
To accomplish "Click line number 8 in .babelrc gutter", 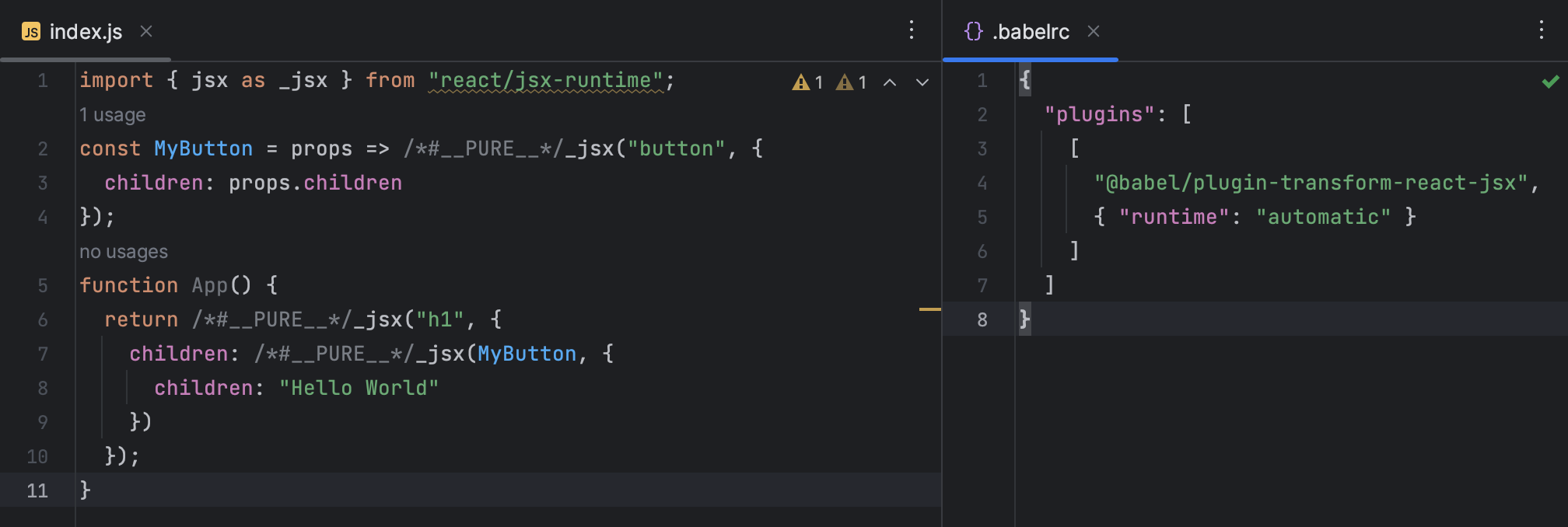I will click(x=982, y=319).
